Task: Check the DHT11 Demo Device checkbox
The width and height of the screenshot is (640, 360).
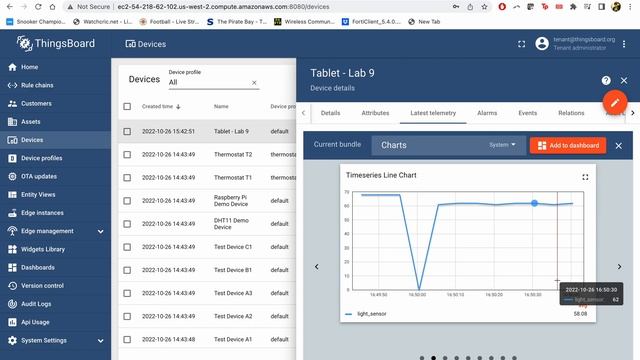Action: [x=127, y=224]
